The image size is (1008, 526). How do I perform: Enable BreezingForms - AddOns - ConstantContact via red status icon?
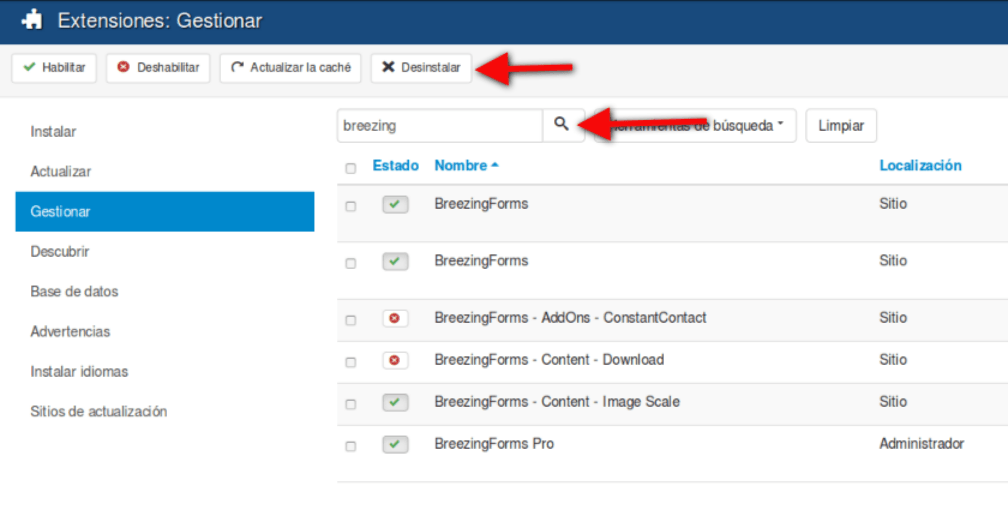pos(395,318)
